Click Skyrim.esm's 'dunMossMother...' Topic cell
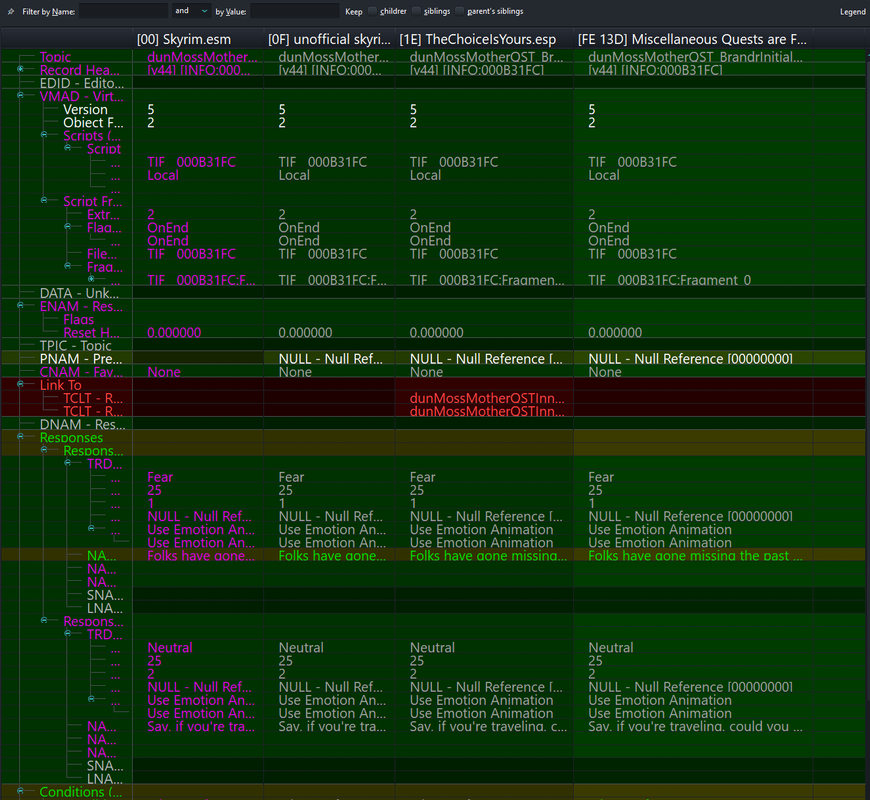Image resolution: width=870 pixels, height=800 pixels. coord(202,57)
